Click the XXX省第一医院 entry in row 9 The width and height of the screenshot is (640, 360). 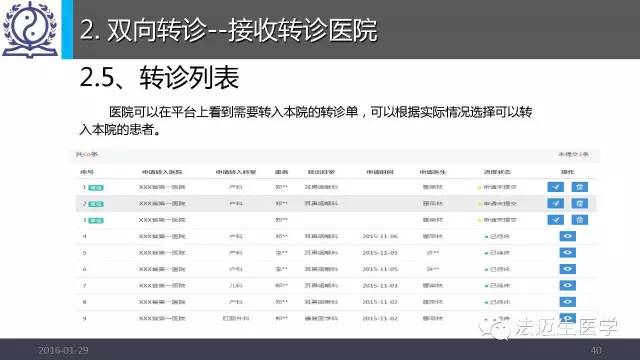coord(162,318)
